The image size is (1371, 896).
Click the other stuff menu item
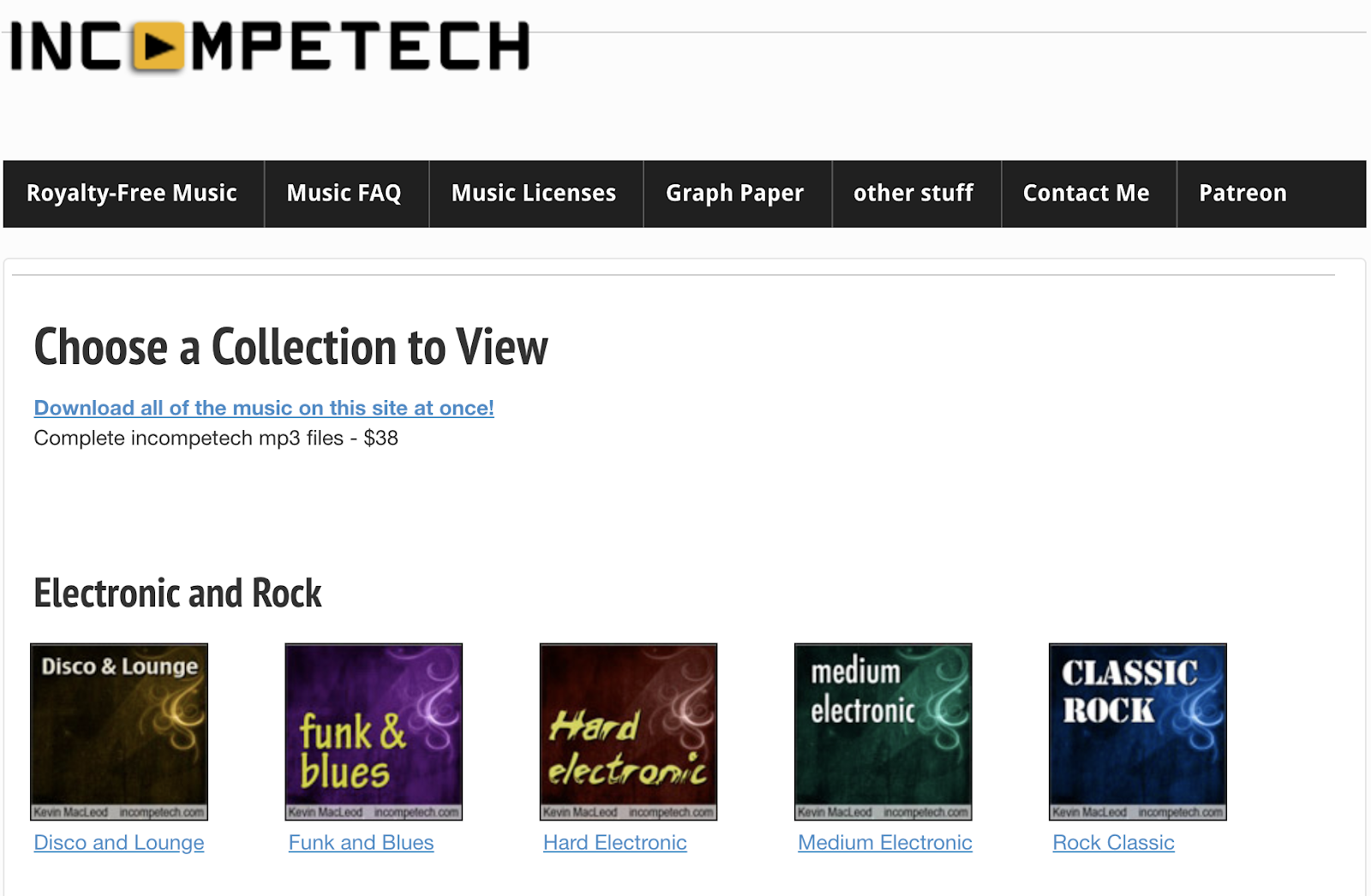[x=913, y=194]
